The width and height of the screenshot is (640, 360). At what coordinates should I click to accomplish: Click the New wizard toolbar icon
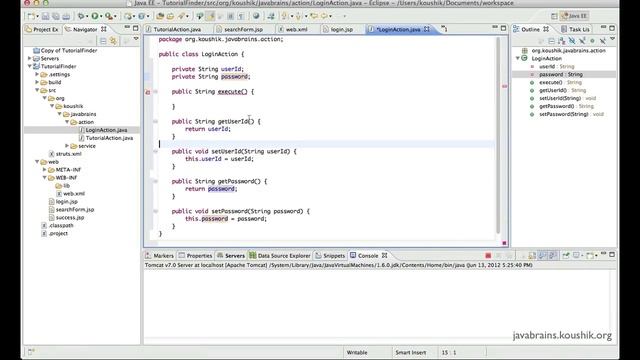31,16
